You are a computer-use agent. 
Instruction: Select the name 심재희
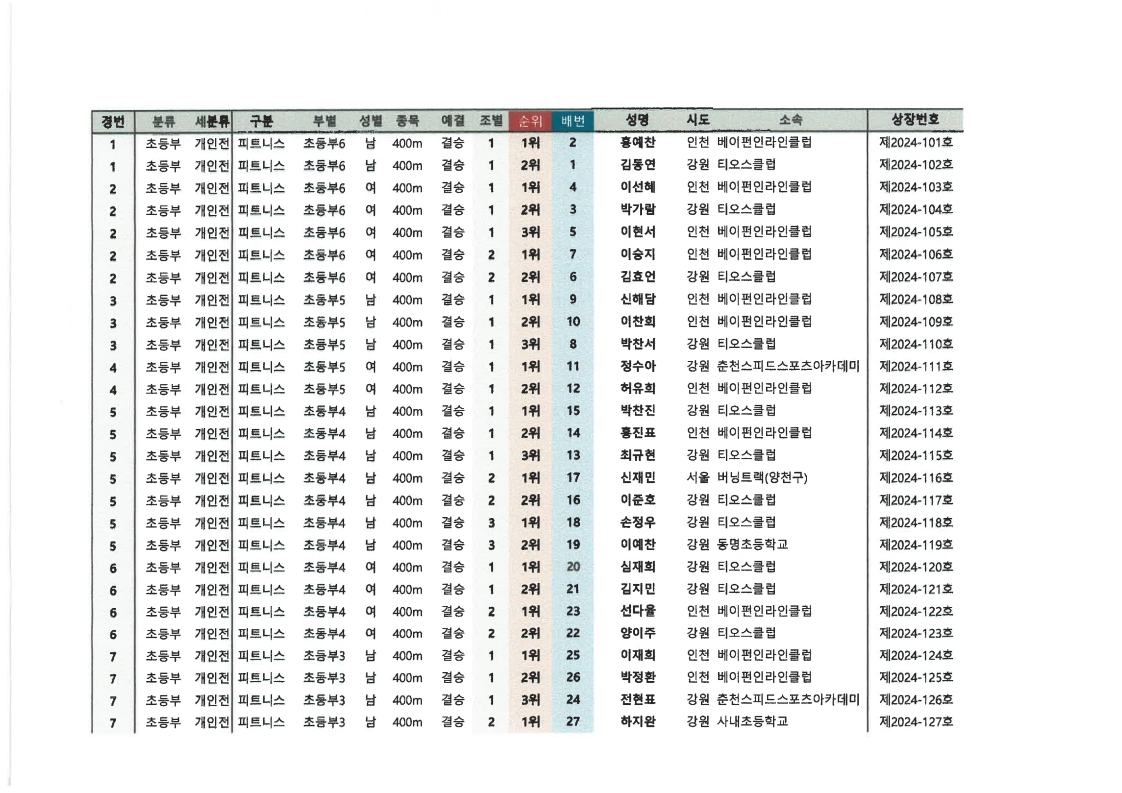click(638, 566)
